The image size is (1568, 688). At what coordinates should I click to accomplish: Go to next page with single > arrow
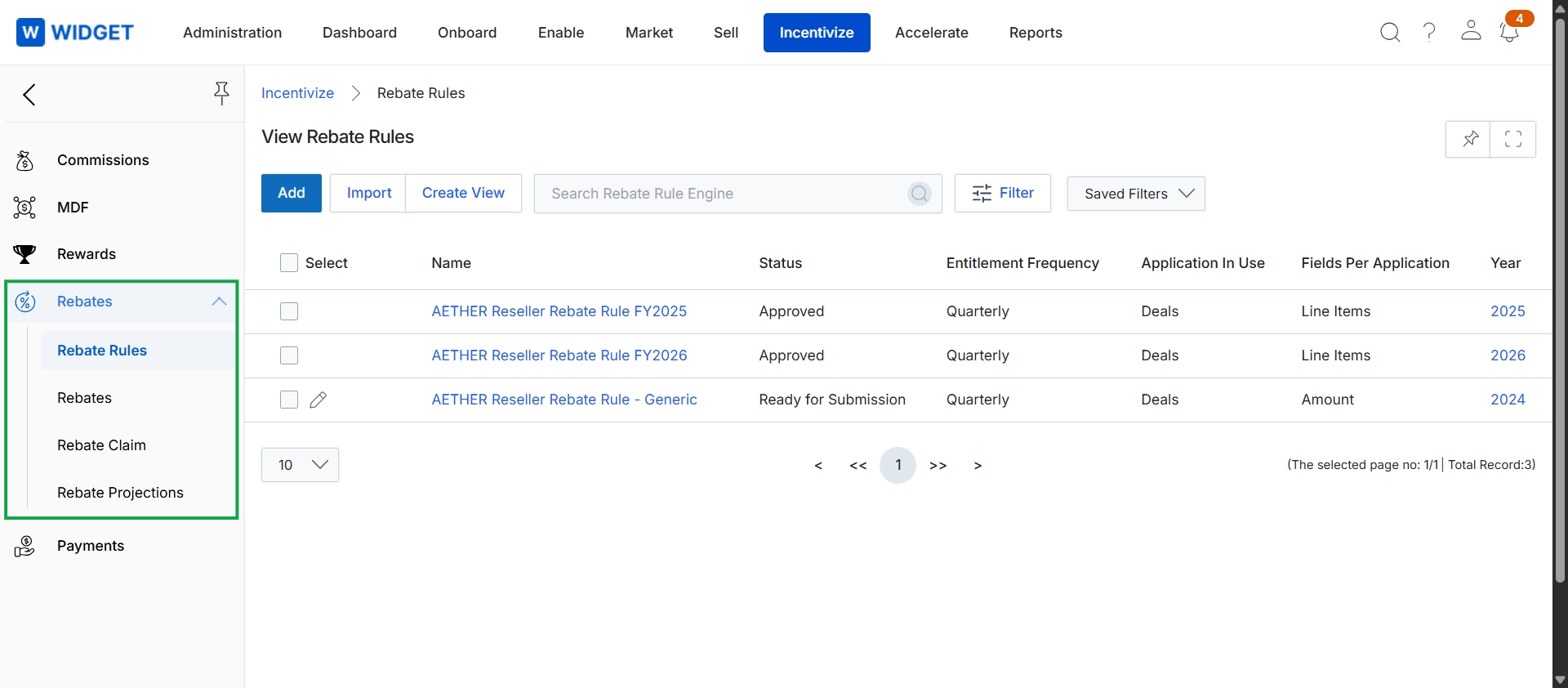tap(978, 466)
